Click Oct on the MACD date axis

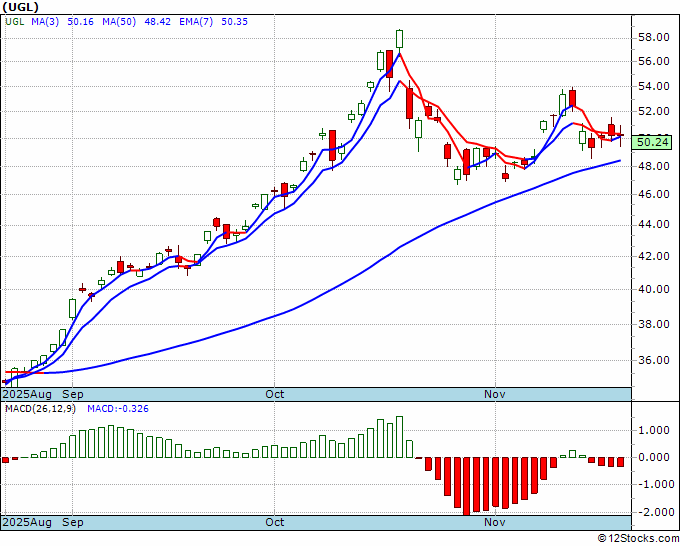click(275, 522)
